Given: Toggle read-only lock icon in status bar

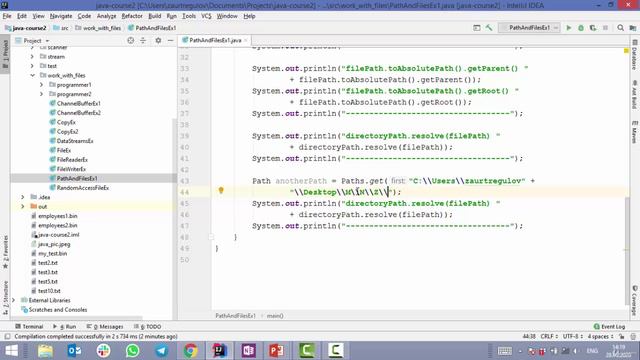Looking at the screenshot, I should point(621,336).
